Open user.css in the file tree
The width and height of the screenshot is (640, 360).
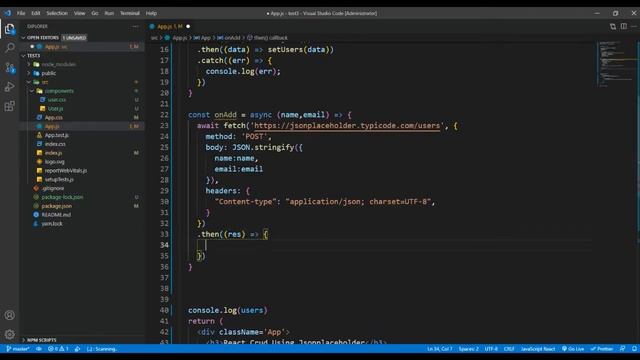pyautogui.click(x=57, y=100)
